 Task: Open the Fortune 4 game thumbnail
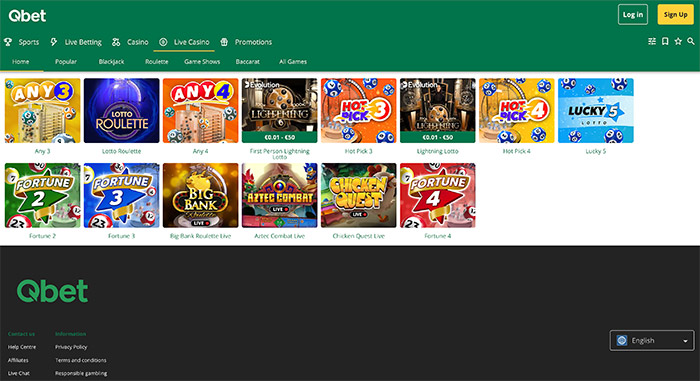click(x=438, y=196)
